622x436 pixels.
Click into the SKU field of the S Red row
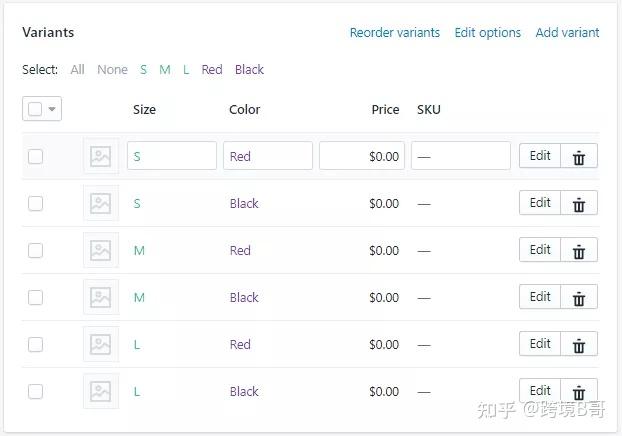click(x=460, y=156)
